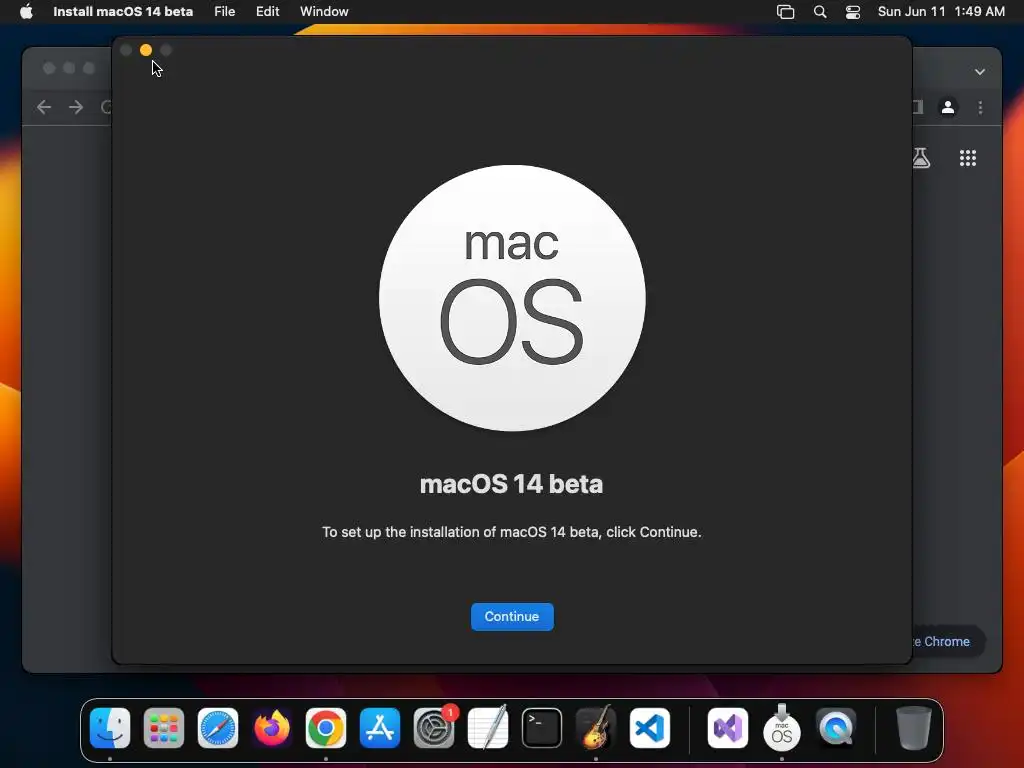1024x768 pixels.
Task: Open Finder from the Dock
Action: pos(110,728)
